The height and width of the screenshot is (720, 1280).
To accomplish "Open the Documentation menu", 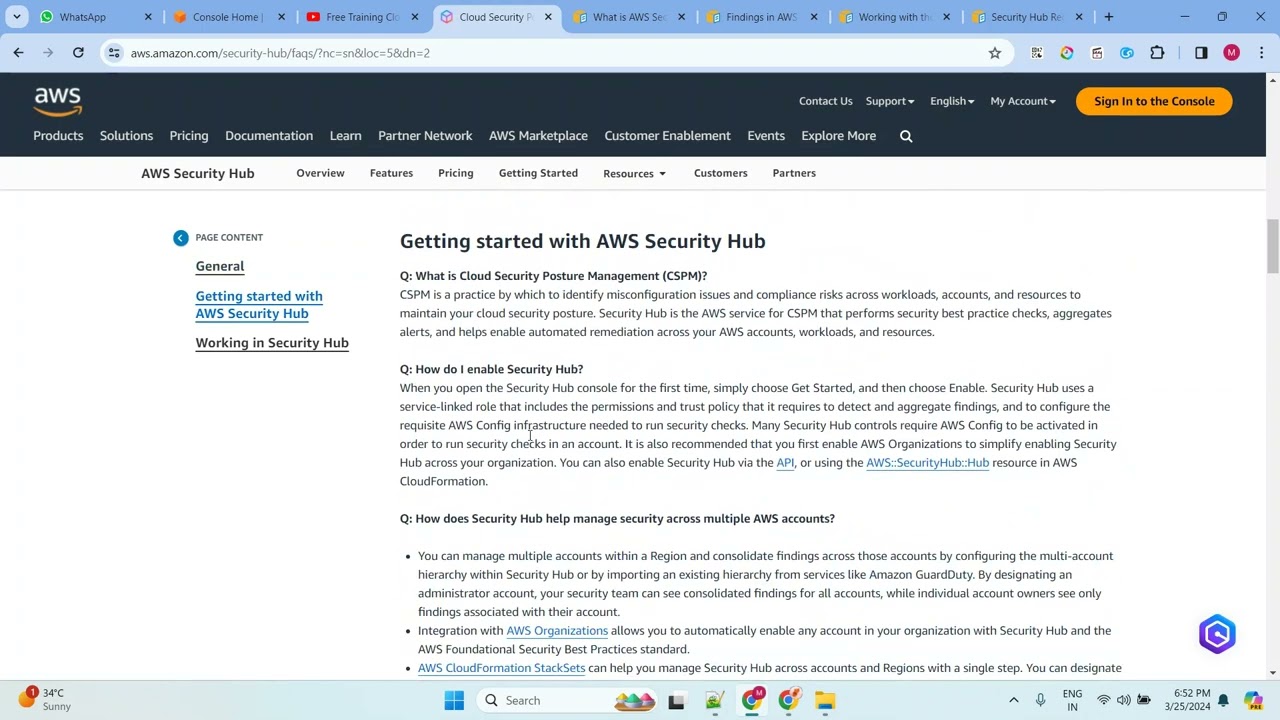I will pyautogui.click(x=269, y=136).
